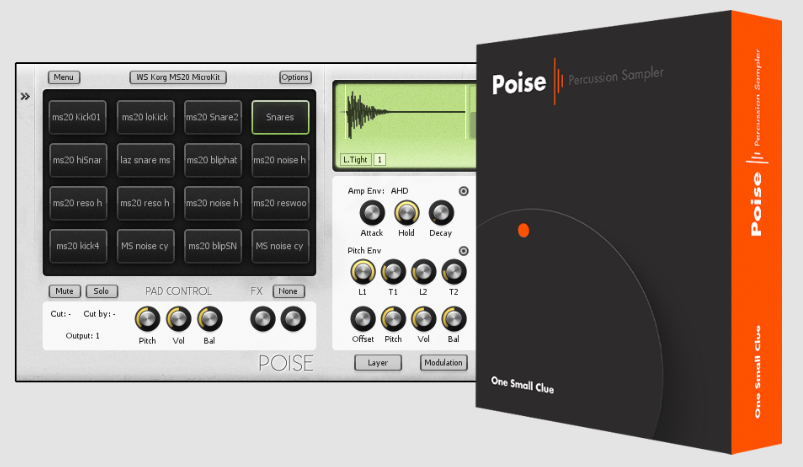This screenshot has width=803, height=467.
Task: Toggle the Amp Env enable circle button
Action: (x=463, y=191)
